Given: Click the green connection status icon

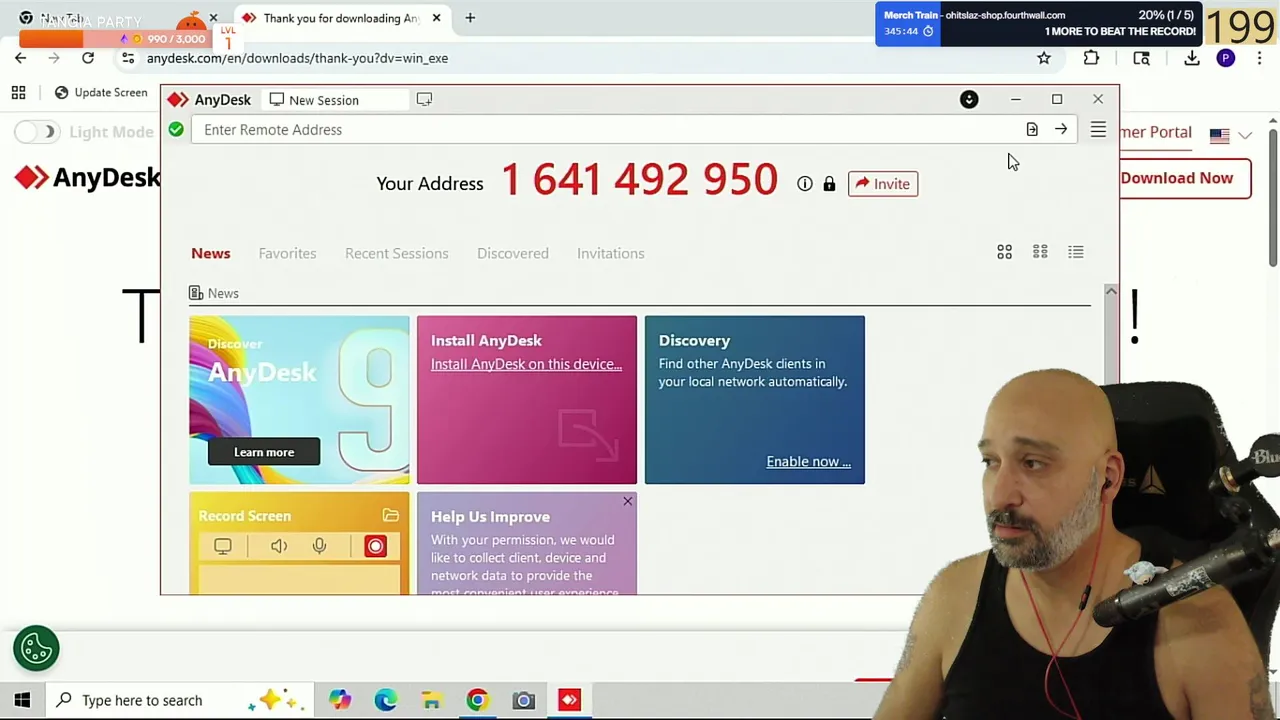Looking at the screenshot, I should pos(176,130).
